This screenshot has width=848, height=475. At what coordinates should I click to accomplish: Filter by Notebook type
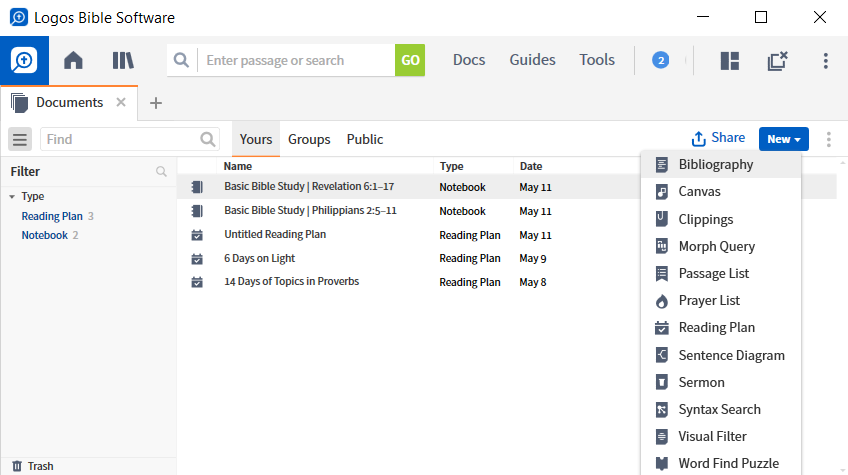45,235
